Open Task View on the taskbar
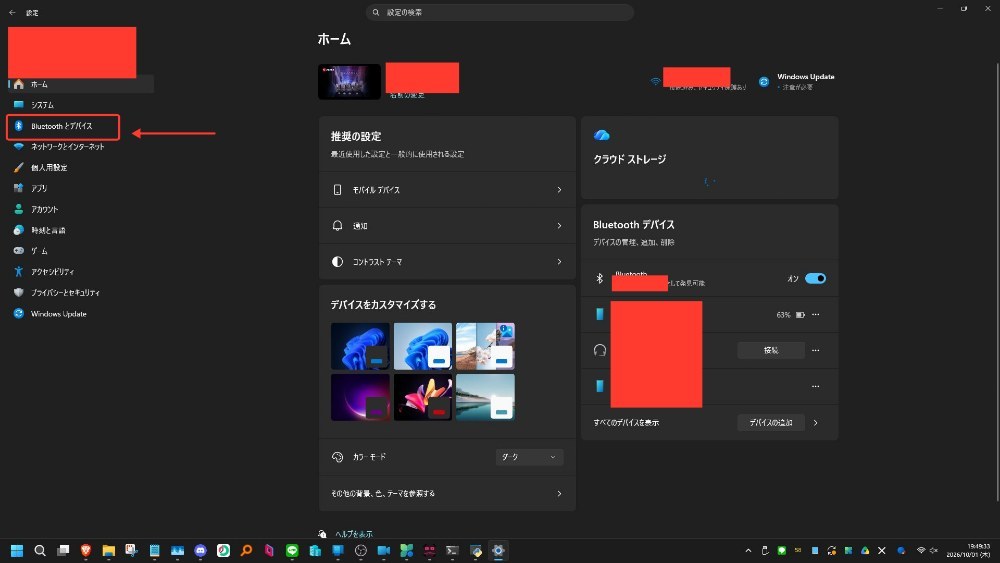The height and width of the screenshot is (563, 1000). tap(62, 551)
